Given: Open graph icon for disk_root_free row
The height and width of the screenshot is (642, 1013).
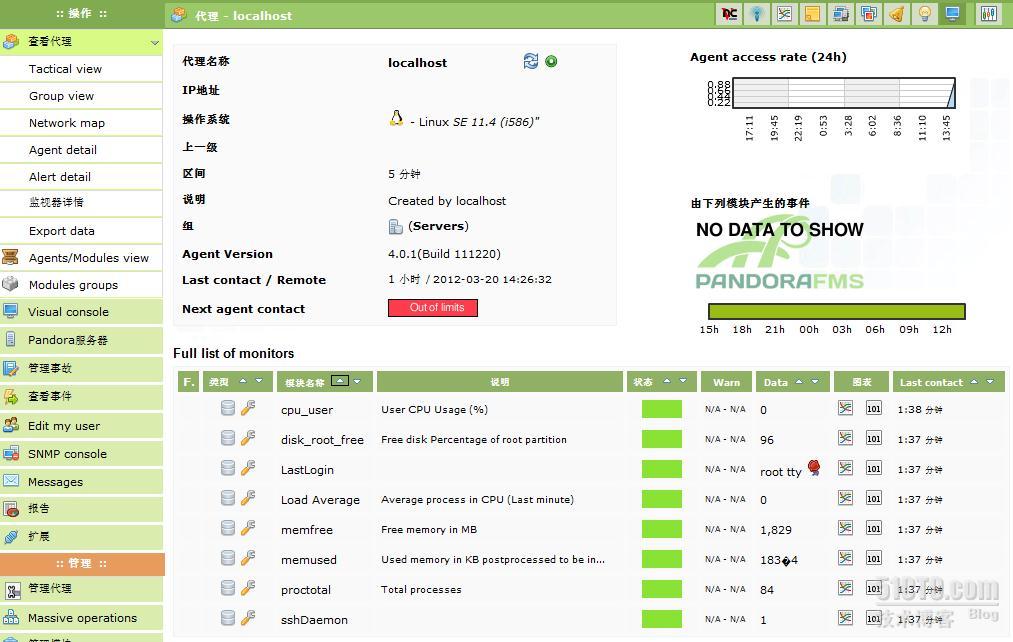Looking at the screenshot, I should coord(845,438).
